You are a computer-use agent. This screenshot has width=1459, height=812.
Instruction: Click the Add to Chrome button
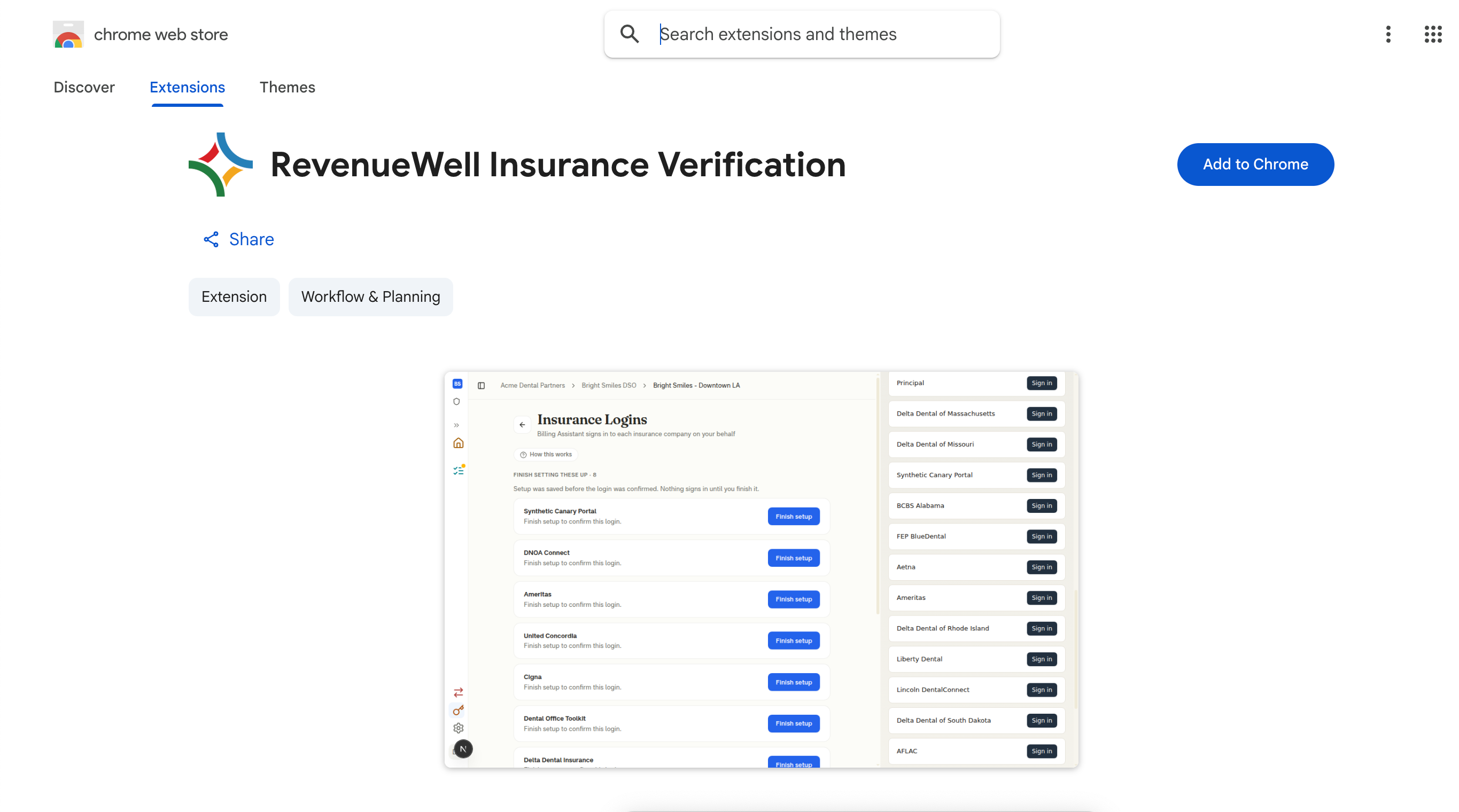click(x=1255, y=164)
